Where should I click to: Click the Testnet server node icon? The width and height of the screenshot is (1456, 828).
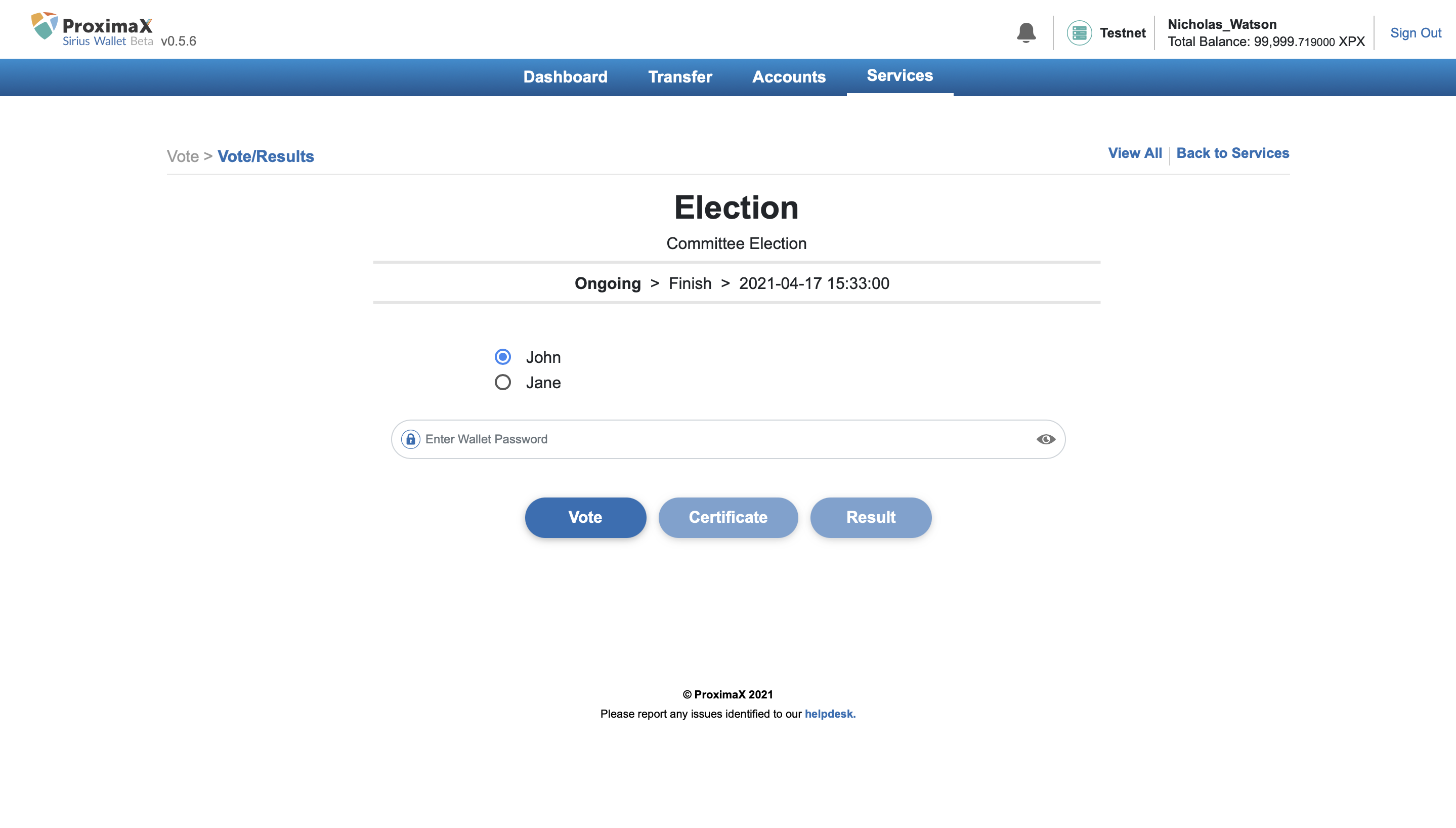pos(1079,32)
